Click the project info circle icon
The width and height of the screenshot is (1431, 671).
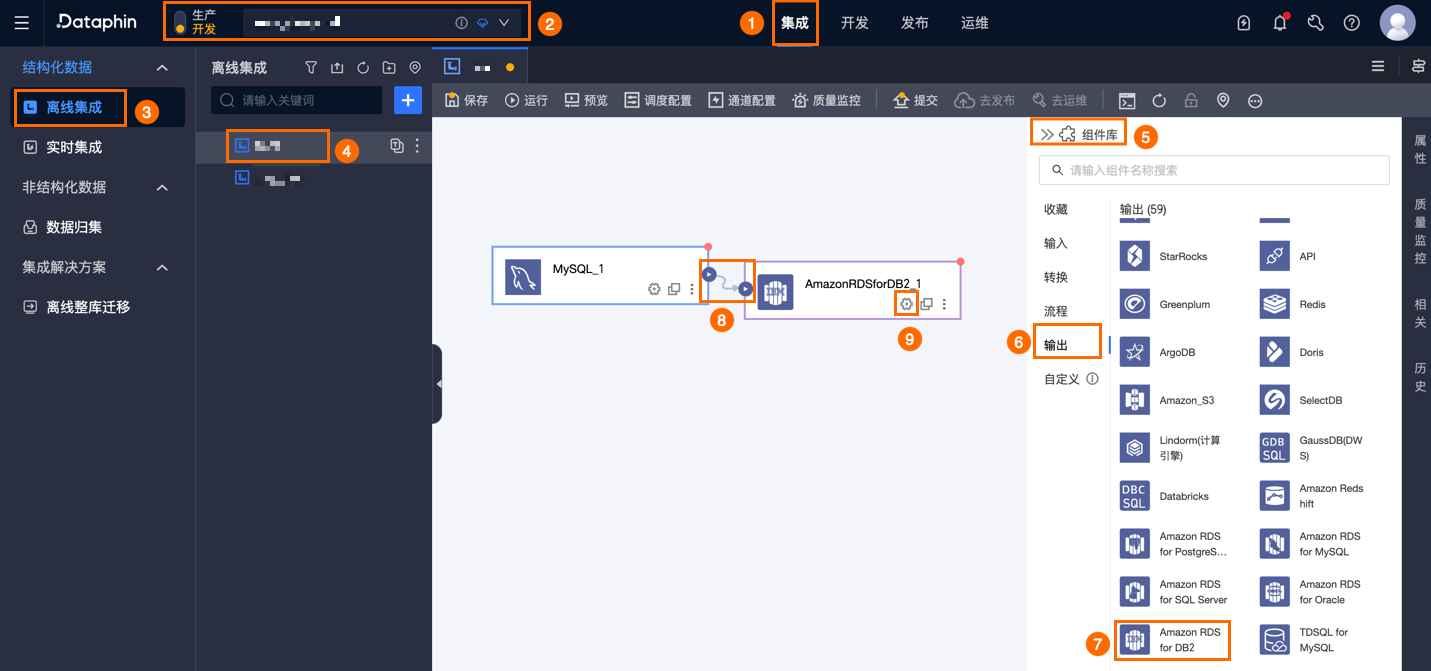pos(461,22)
